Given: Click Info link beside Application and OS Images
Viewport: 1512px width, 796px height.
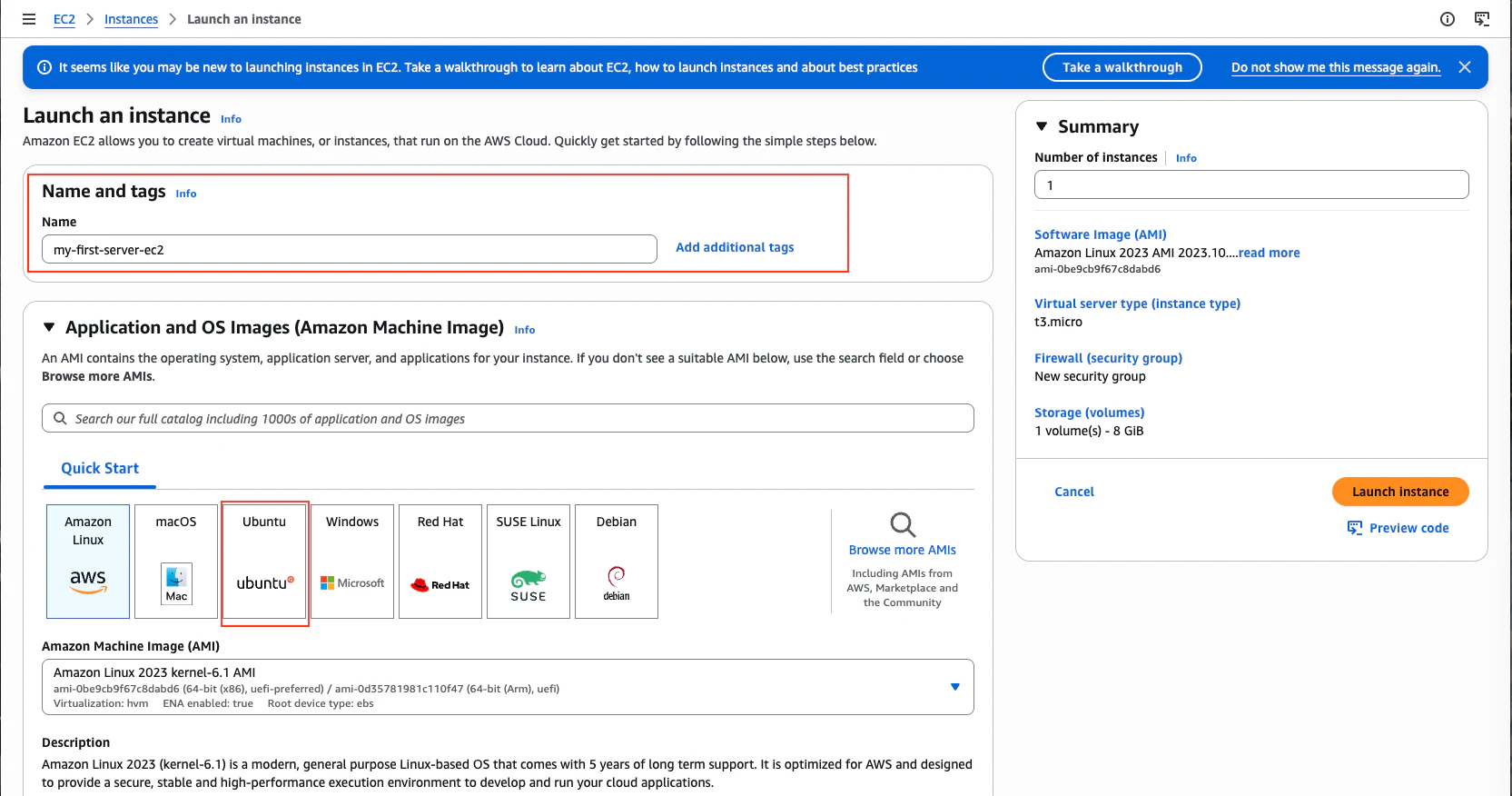Looking at the screenshot, I should point(525,330).
